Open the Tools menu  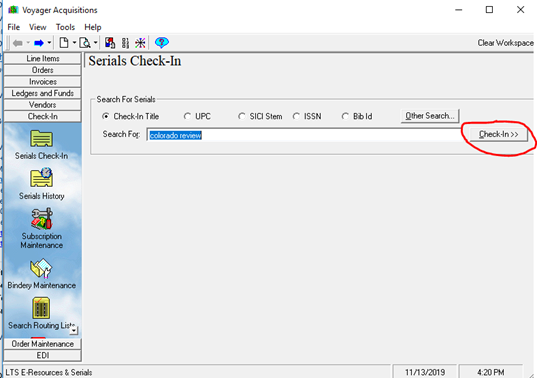point(65,27)
